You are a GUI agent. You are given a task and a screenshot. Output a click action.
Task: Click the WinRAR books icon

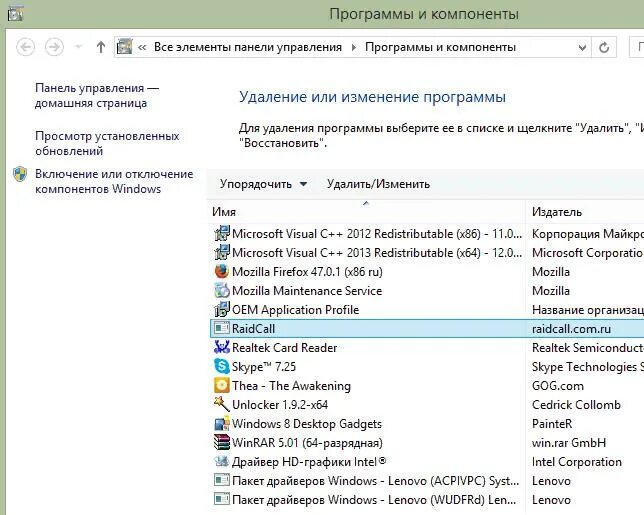[x=222, y=442]
